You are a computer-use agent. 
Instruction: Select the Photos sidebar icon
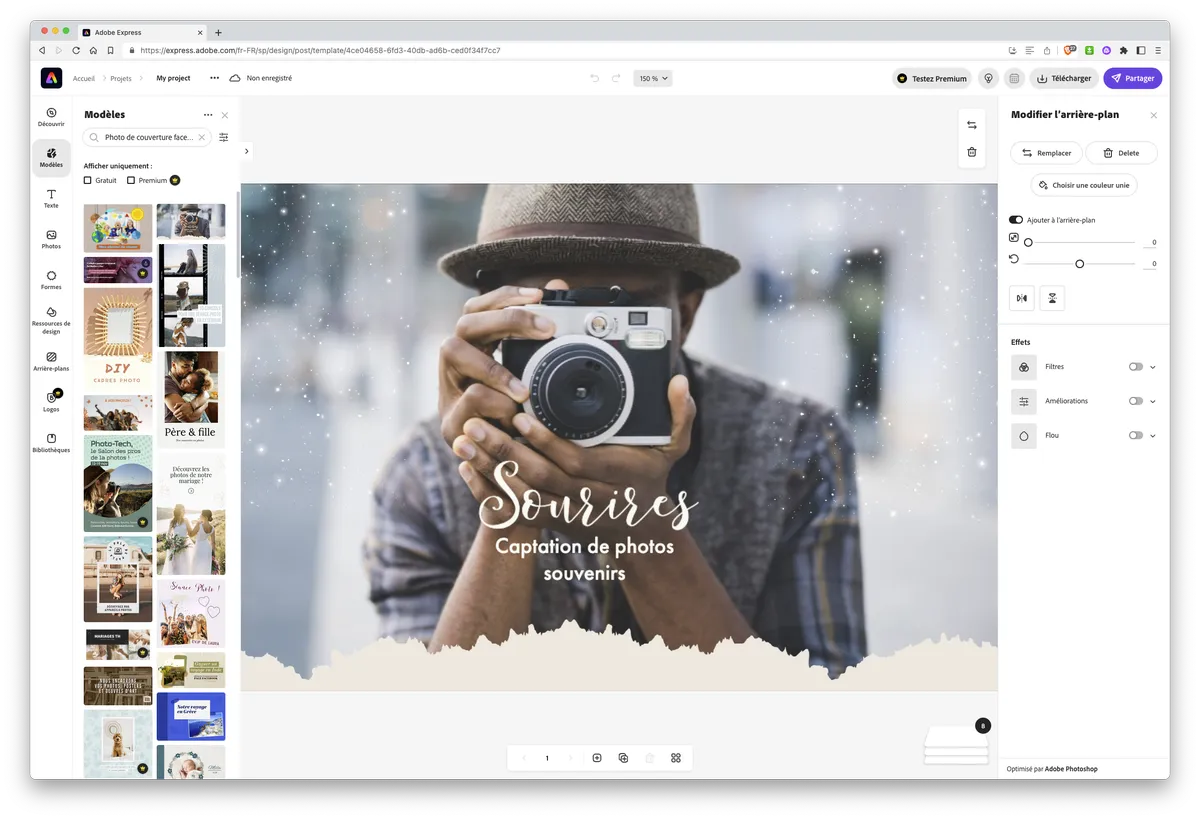coord(51,239)
